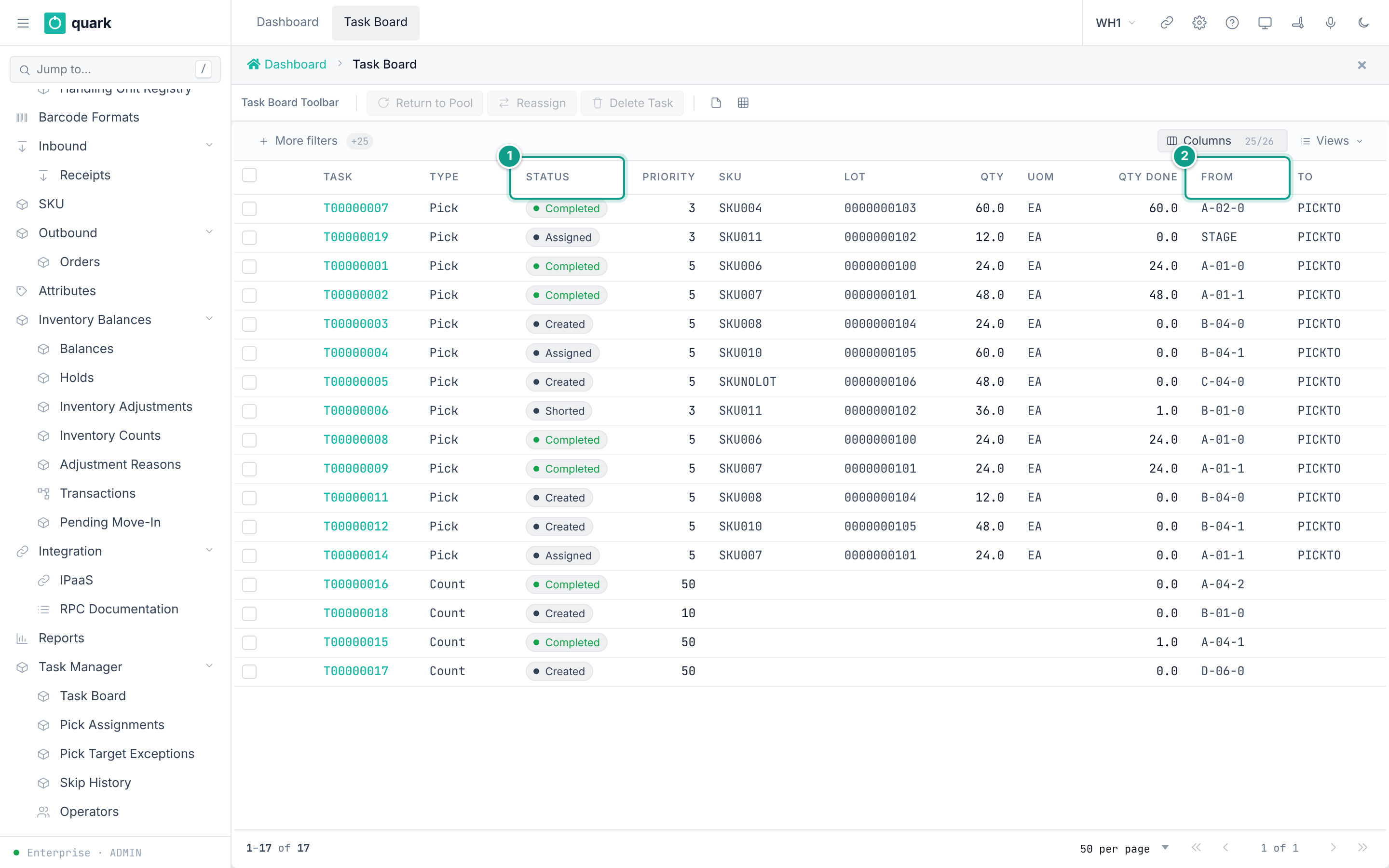Viewport: 1389px width, 868px height.
Task: Sort by the PRIORITY column header
Action: click(668, 177)
